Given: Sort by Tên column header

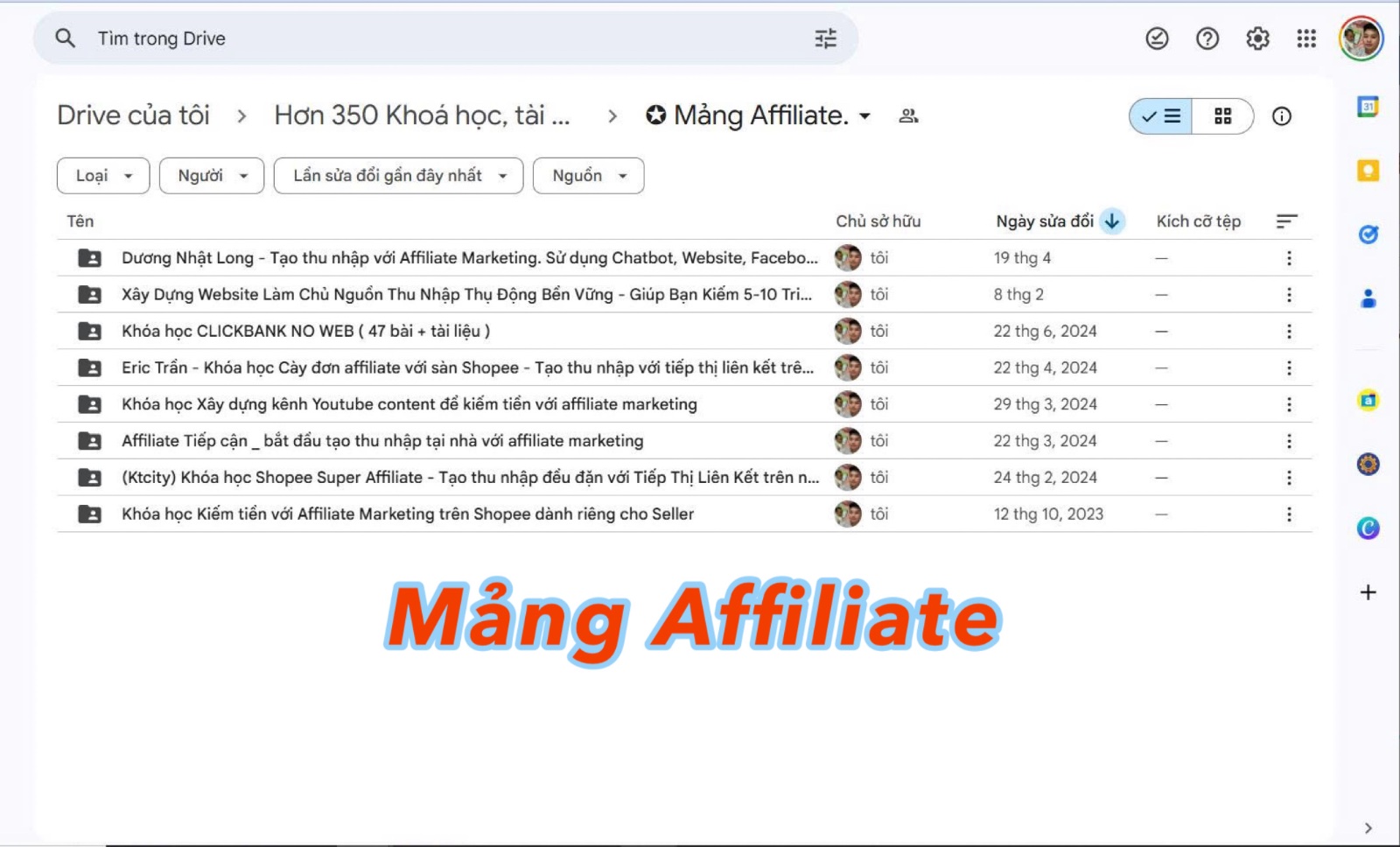Looking at the screenshot, I should [x=80, y=221].
